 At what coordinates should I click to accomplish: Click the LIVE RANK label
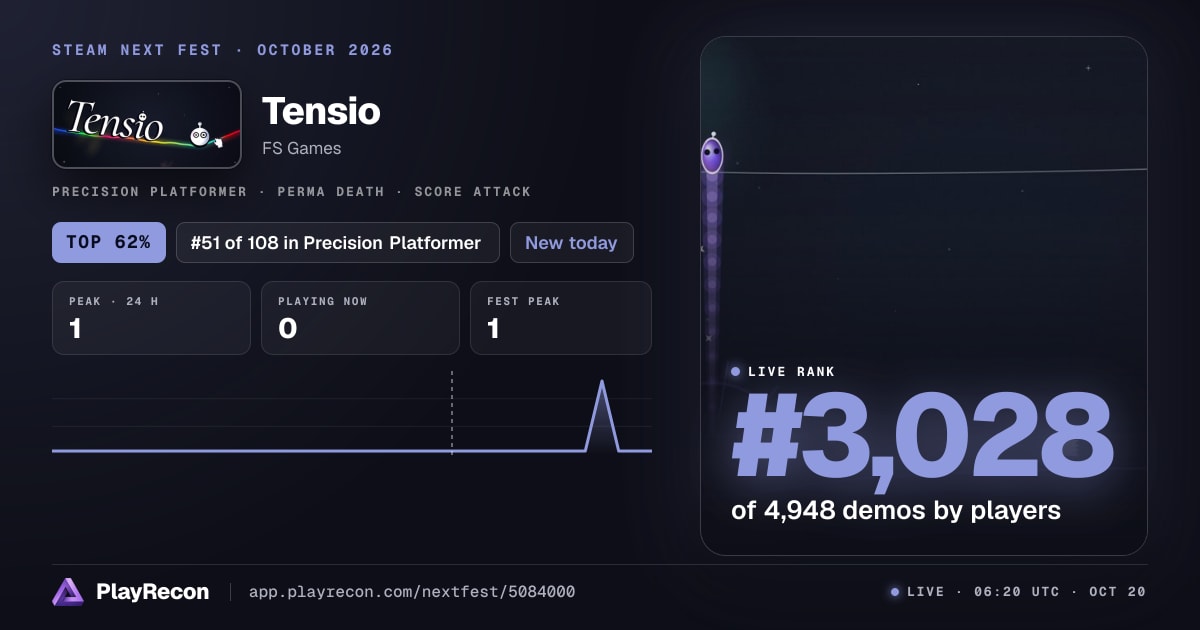pos(791,372)
